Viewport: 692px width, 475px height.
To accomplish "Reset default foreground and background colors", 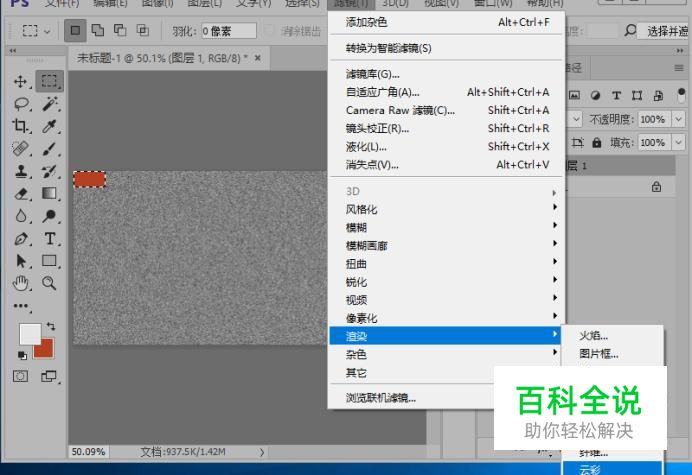I will (x=22, y=355).
